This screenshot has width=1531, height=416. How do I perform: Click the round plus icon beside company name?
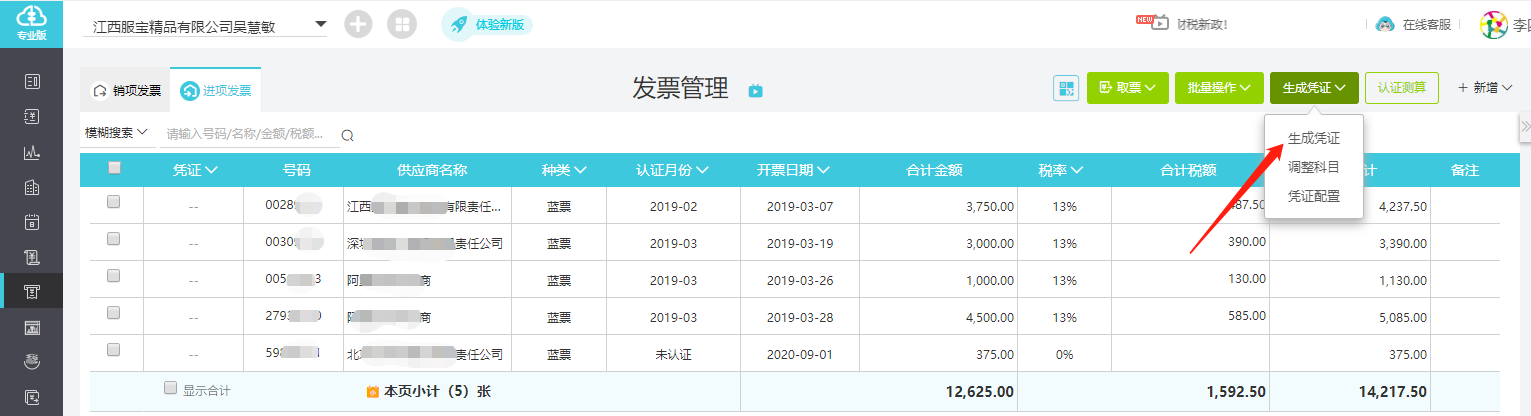(358, 25)
